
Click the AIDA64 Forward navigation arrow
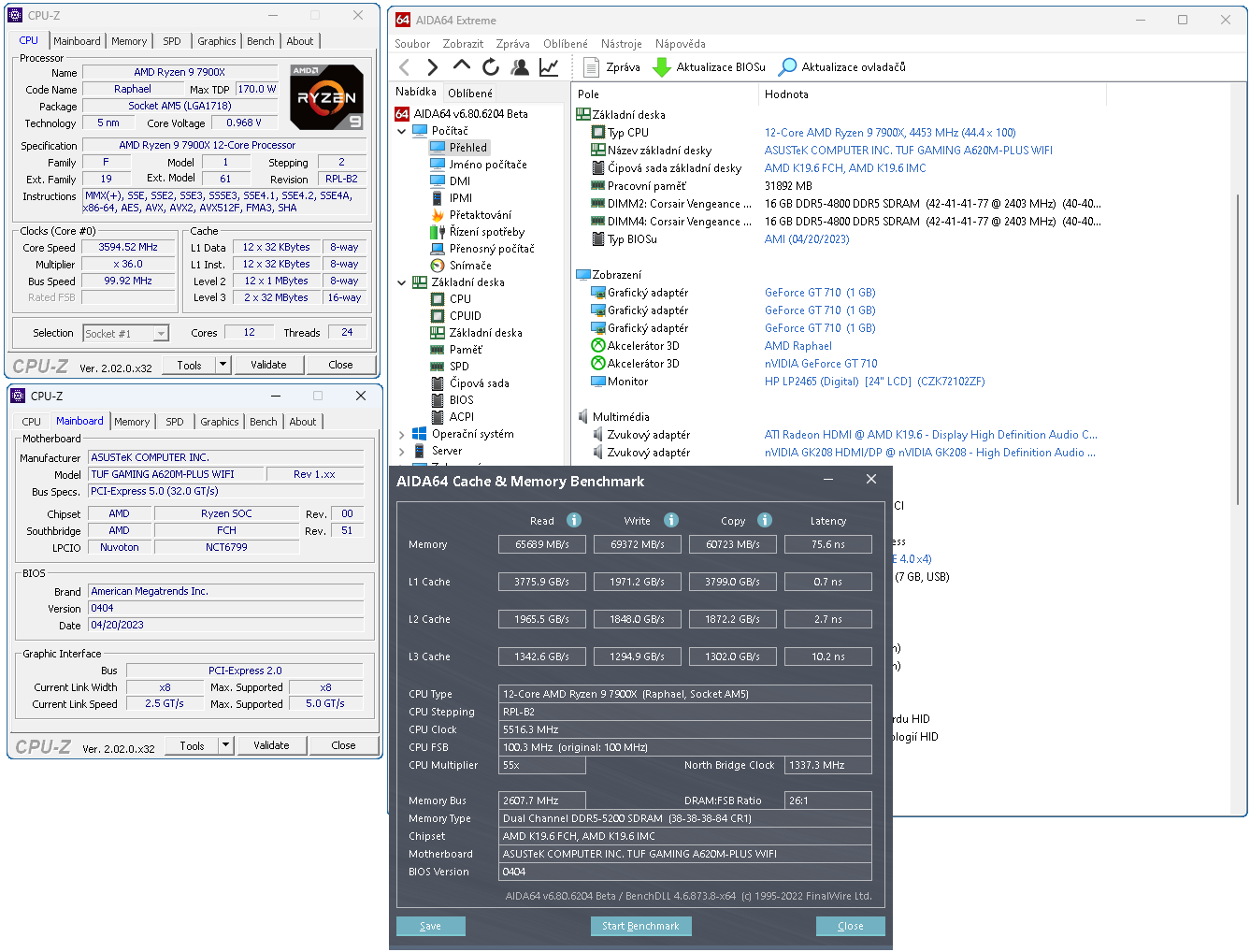[432, 67]
